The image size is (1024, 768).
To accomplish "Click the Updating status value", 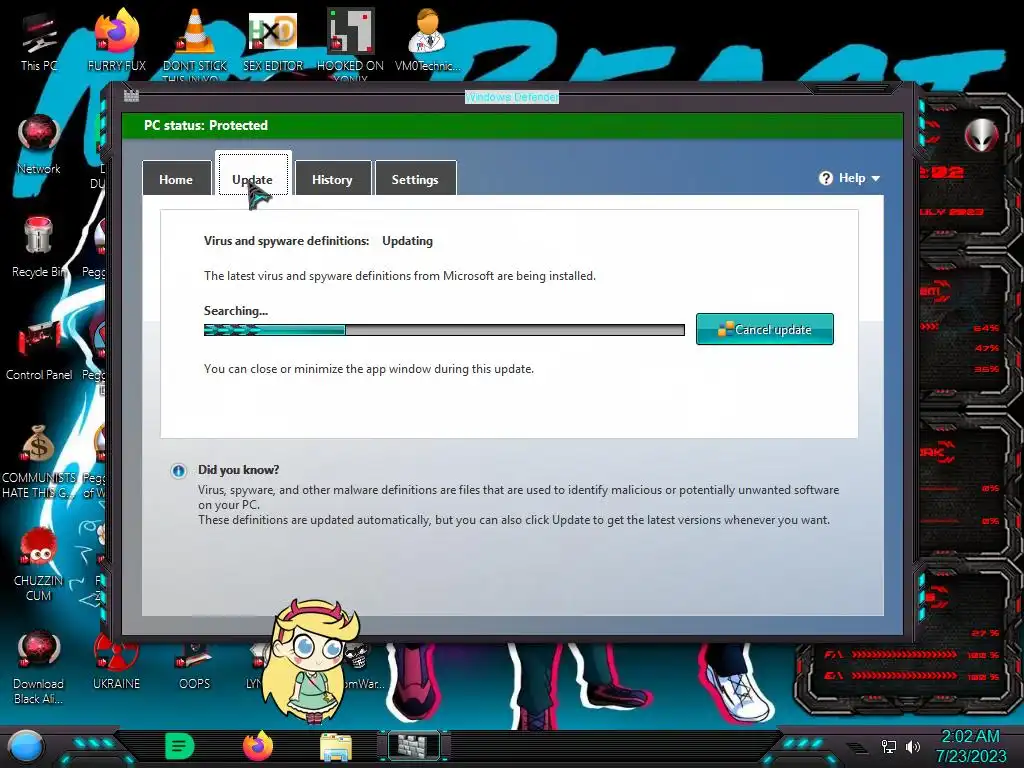I will (408, 241).
